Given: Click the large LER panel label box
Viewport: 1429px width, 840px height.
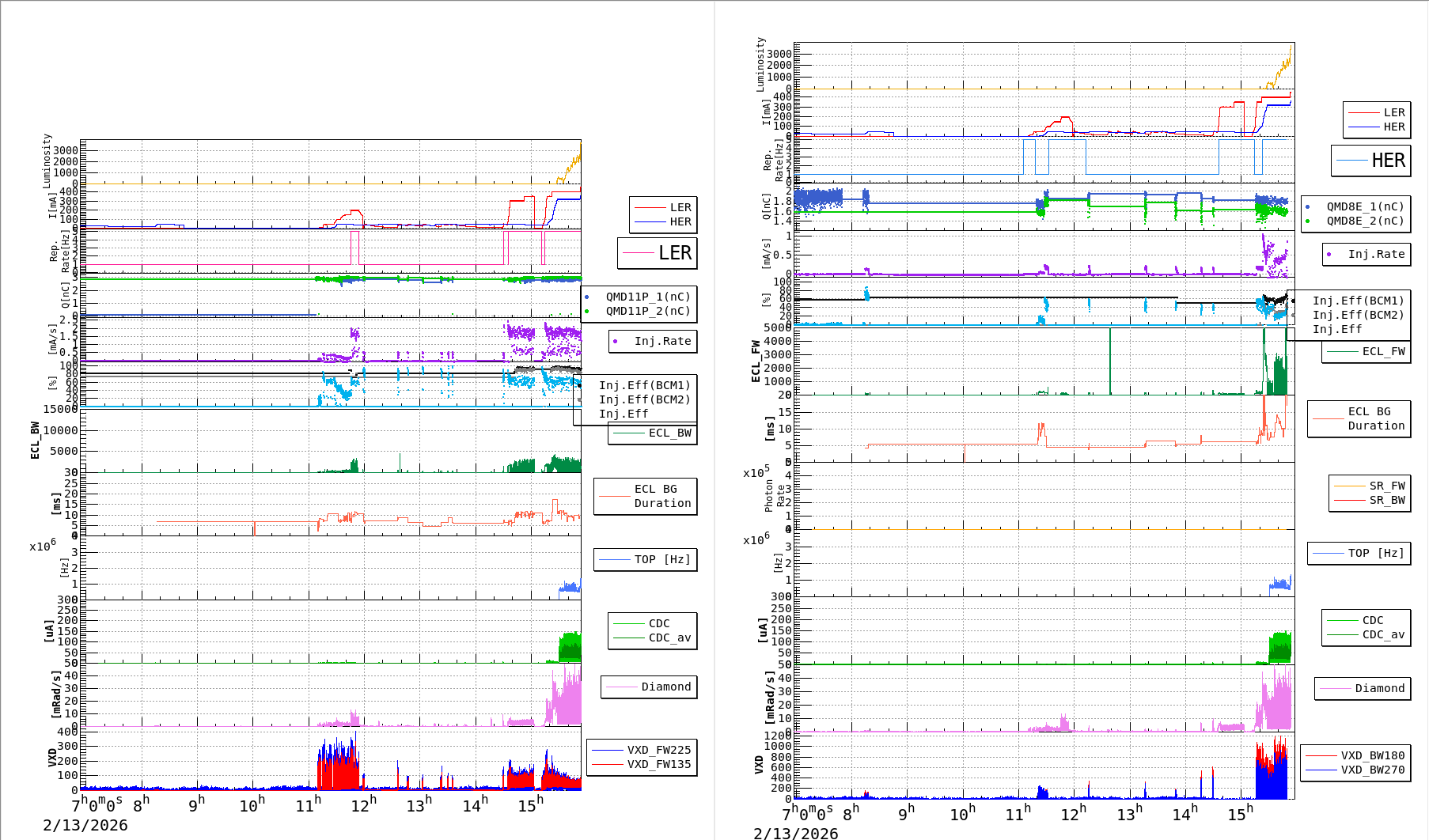Looking at the screenshot, I should 657,253.
